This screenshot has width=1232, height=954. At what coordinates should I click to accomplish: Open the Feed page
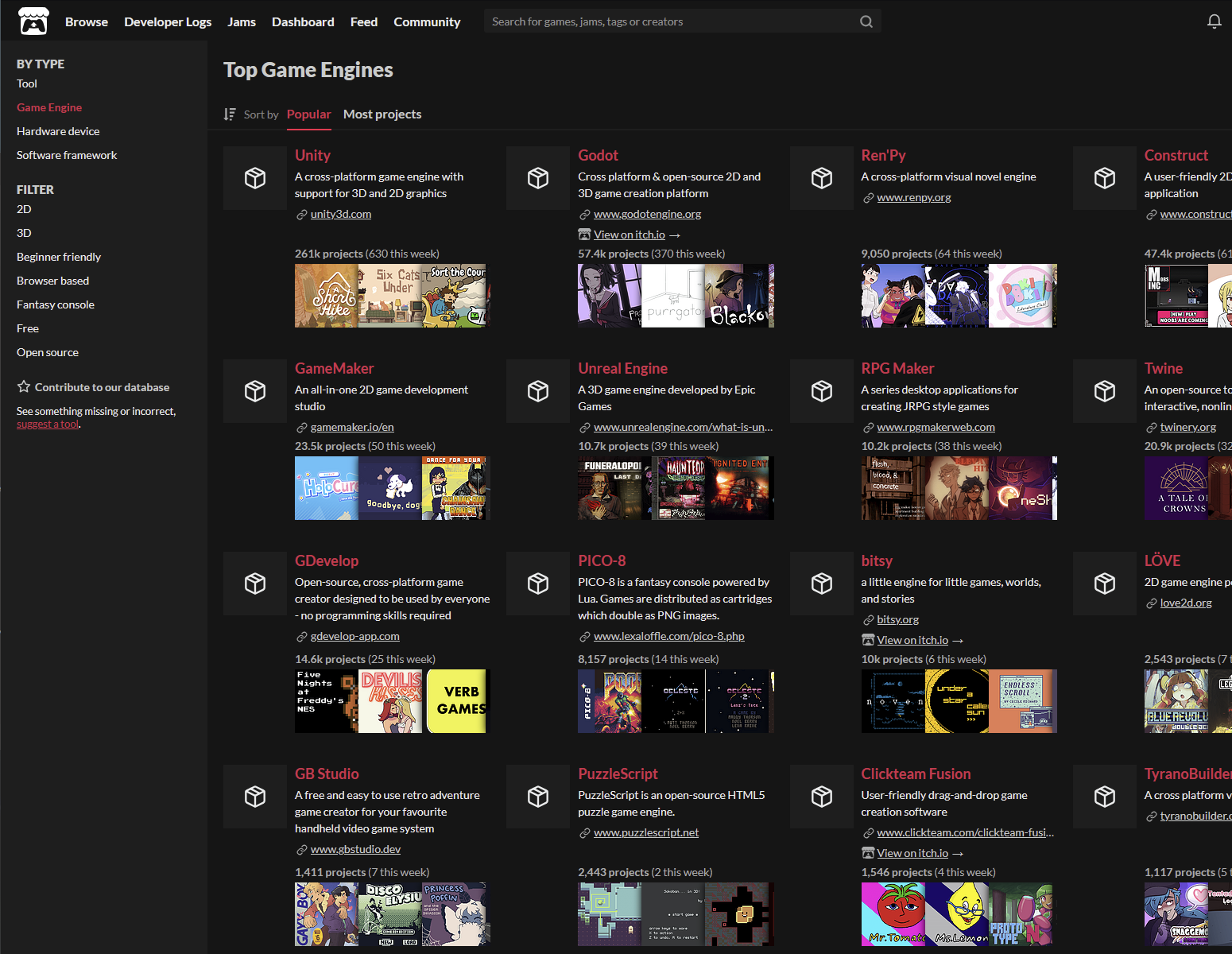364,21
